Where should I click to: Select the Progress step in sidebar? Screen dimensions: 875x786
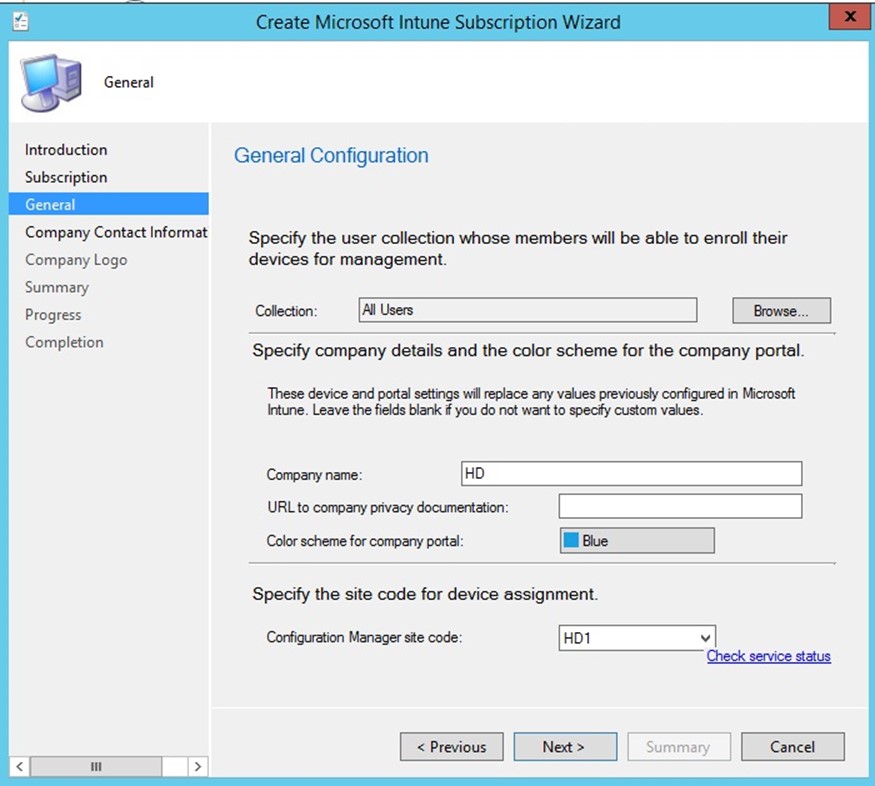pos(53,315)
